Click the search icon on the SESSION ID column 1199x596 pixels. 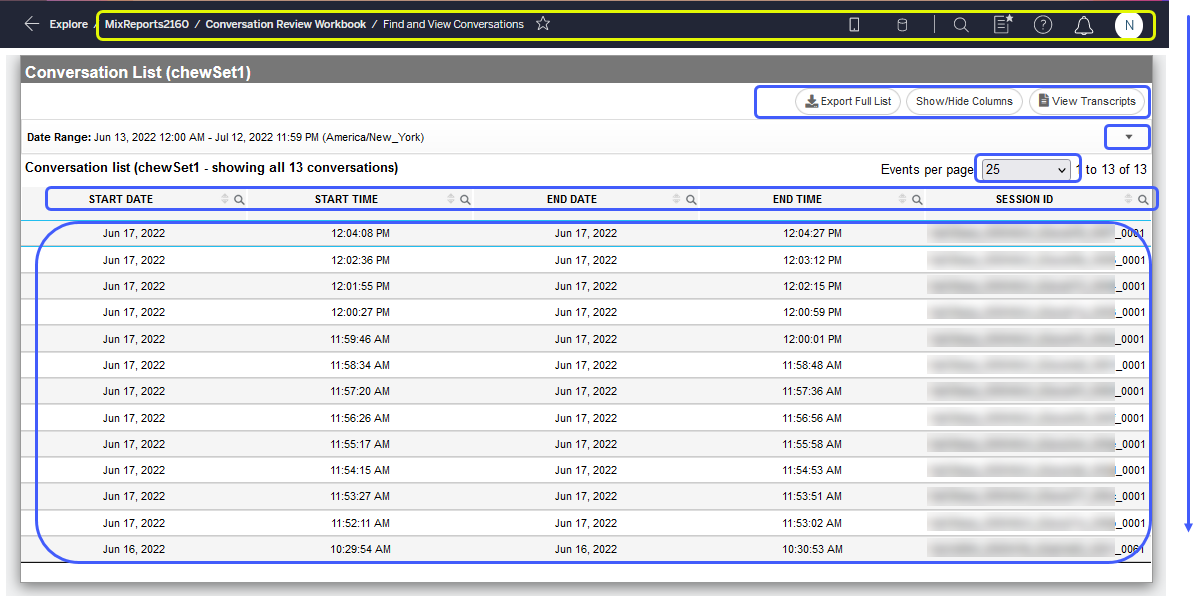click(x=1143, y=199)
